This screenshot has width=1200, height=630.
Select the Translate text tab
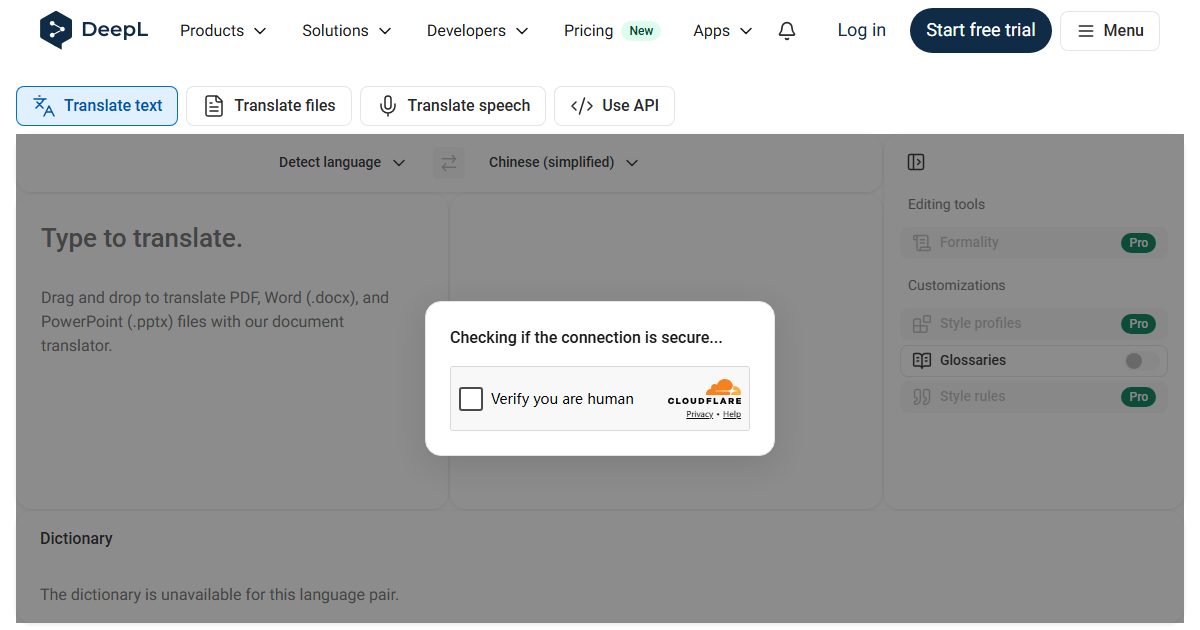tap(97, 106)
